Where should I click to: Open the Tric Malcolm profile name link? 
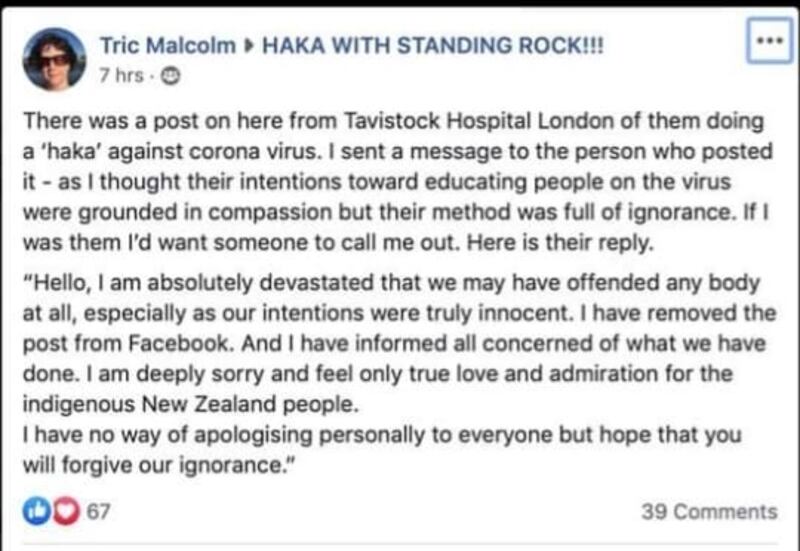168,45
